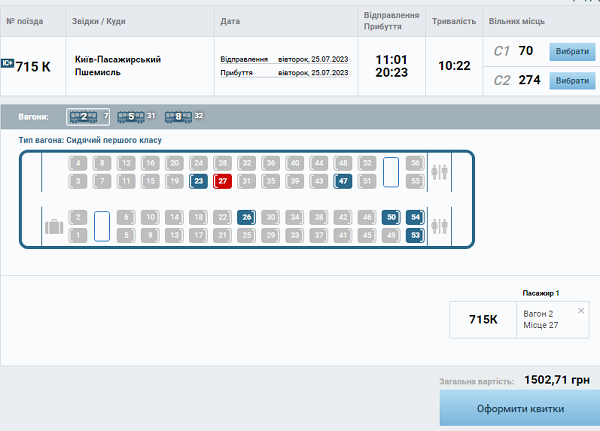Click Вибрати for class C1
The image size is (600, 431).
(571, 51)
